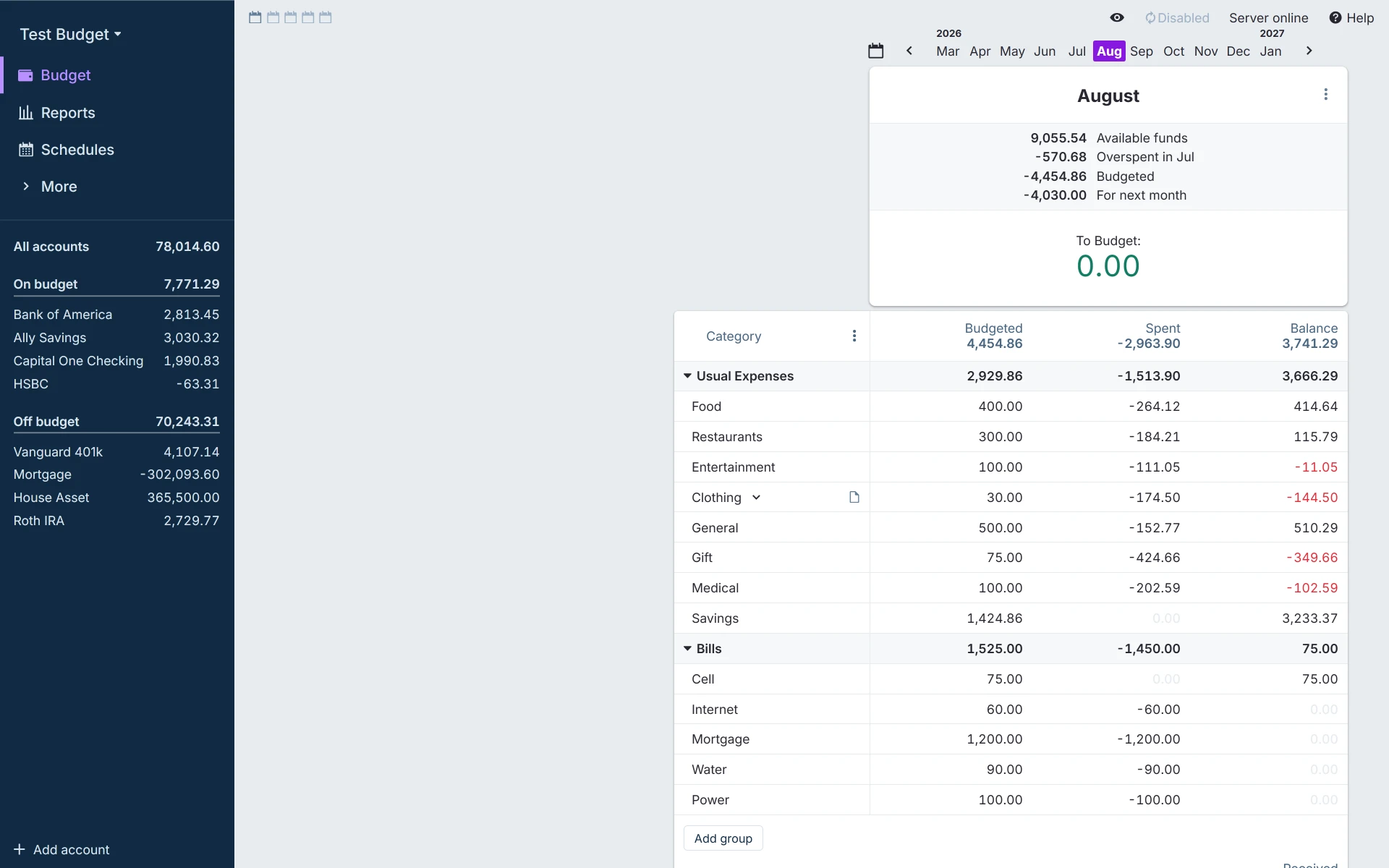Image resolution: width=1389 pixels, height=868 pixels.
Task: Open Vanguard 401k account
Action: coord(116,452)
